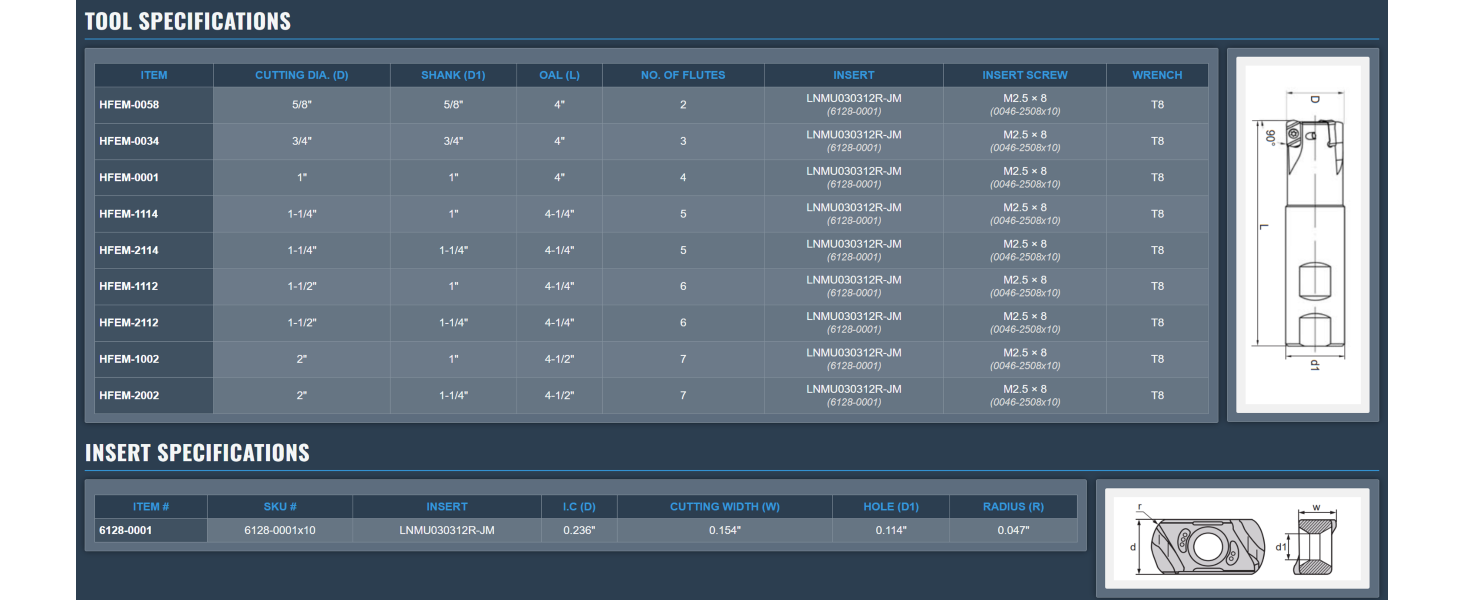Screen dimensions: 1464x600
Task: Click the CUTTING WIDTH (W) column header
Action: tap(724, 507)
